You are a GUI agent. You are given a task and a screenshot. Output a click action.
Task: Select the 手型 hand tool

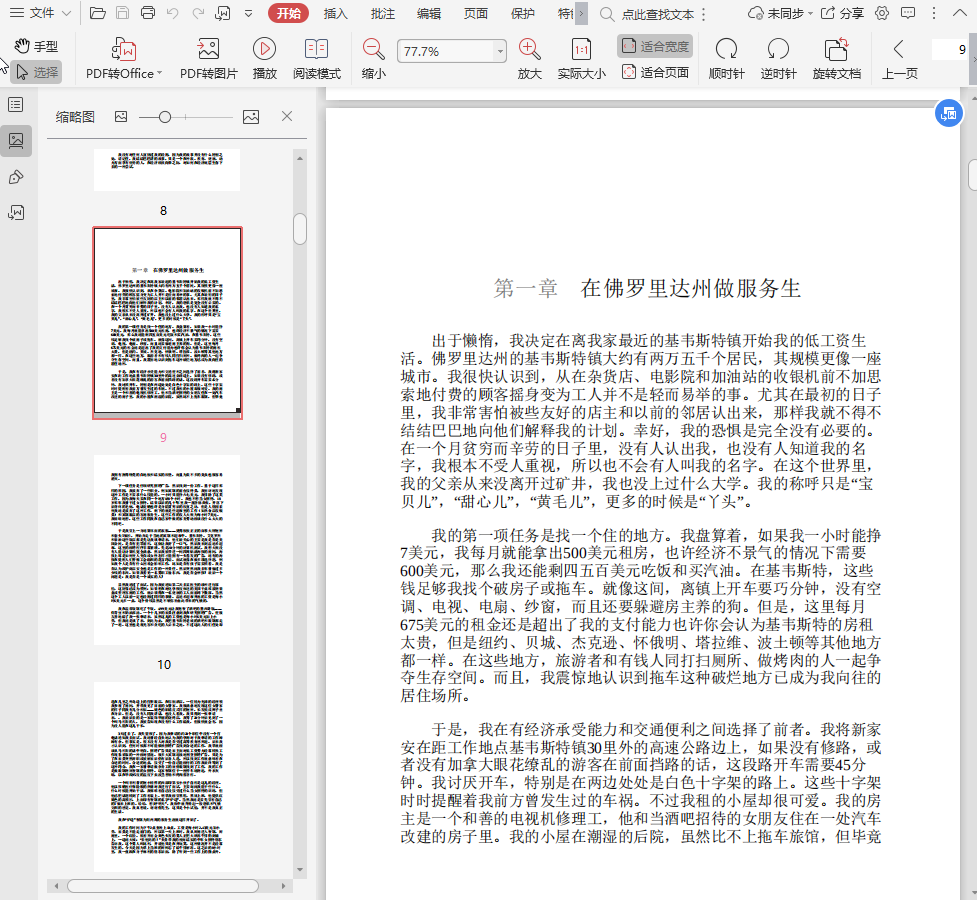(36, 46)
